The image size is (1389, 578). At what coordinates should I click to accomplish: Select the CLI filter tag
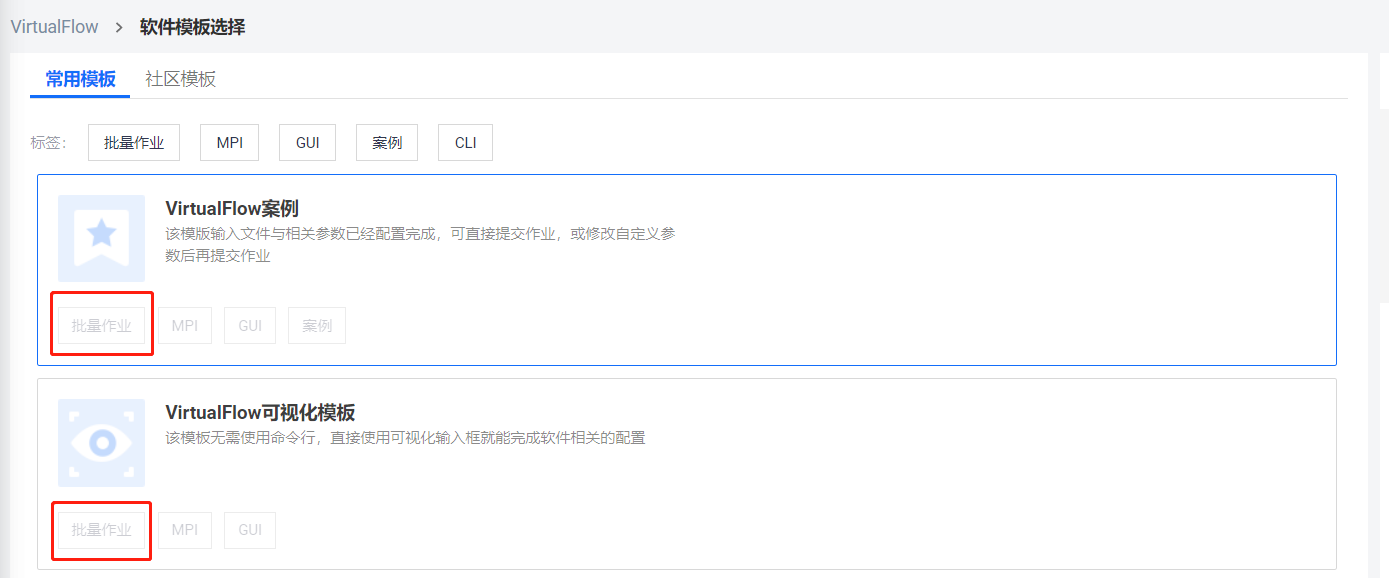465,142
